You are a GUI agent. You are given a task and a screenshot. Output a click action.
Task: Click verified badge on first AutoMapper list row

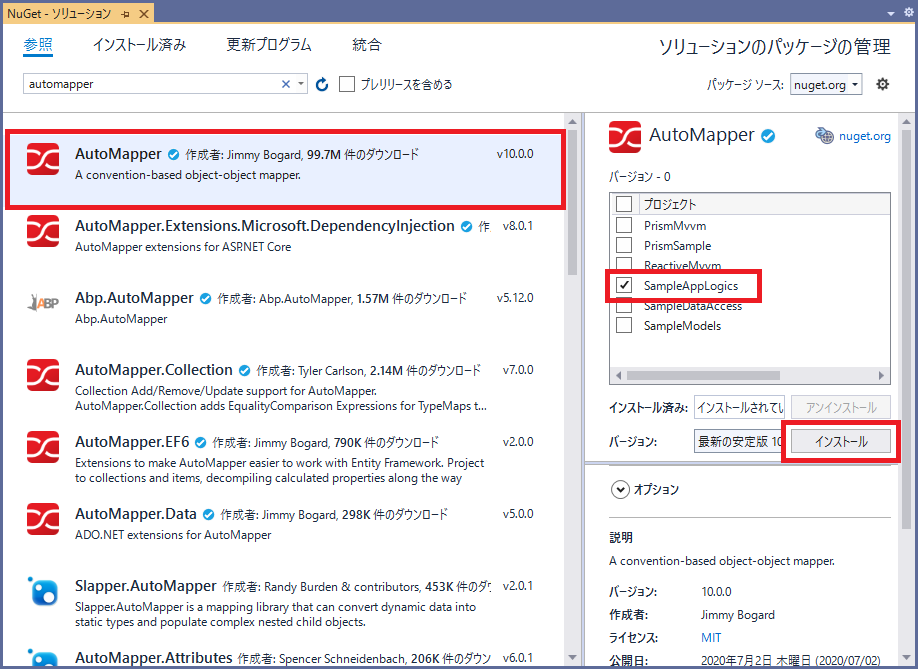[x=173, y=155]
